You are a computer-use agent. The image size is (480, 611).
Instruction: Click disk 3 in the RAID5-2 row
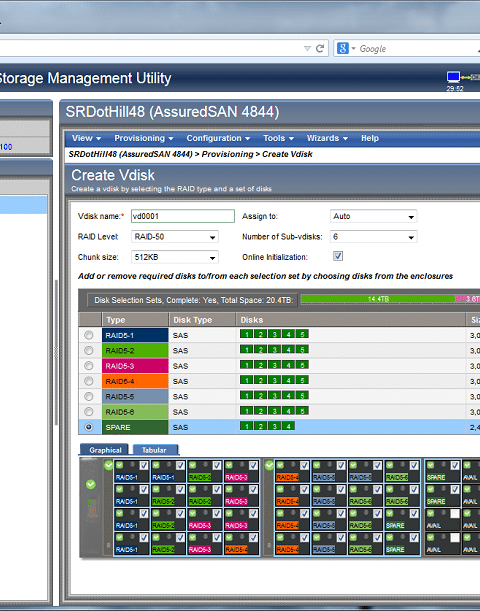pyautogui.click(x=274, y=349)
